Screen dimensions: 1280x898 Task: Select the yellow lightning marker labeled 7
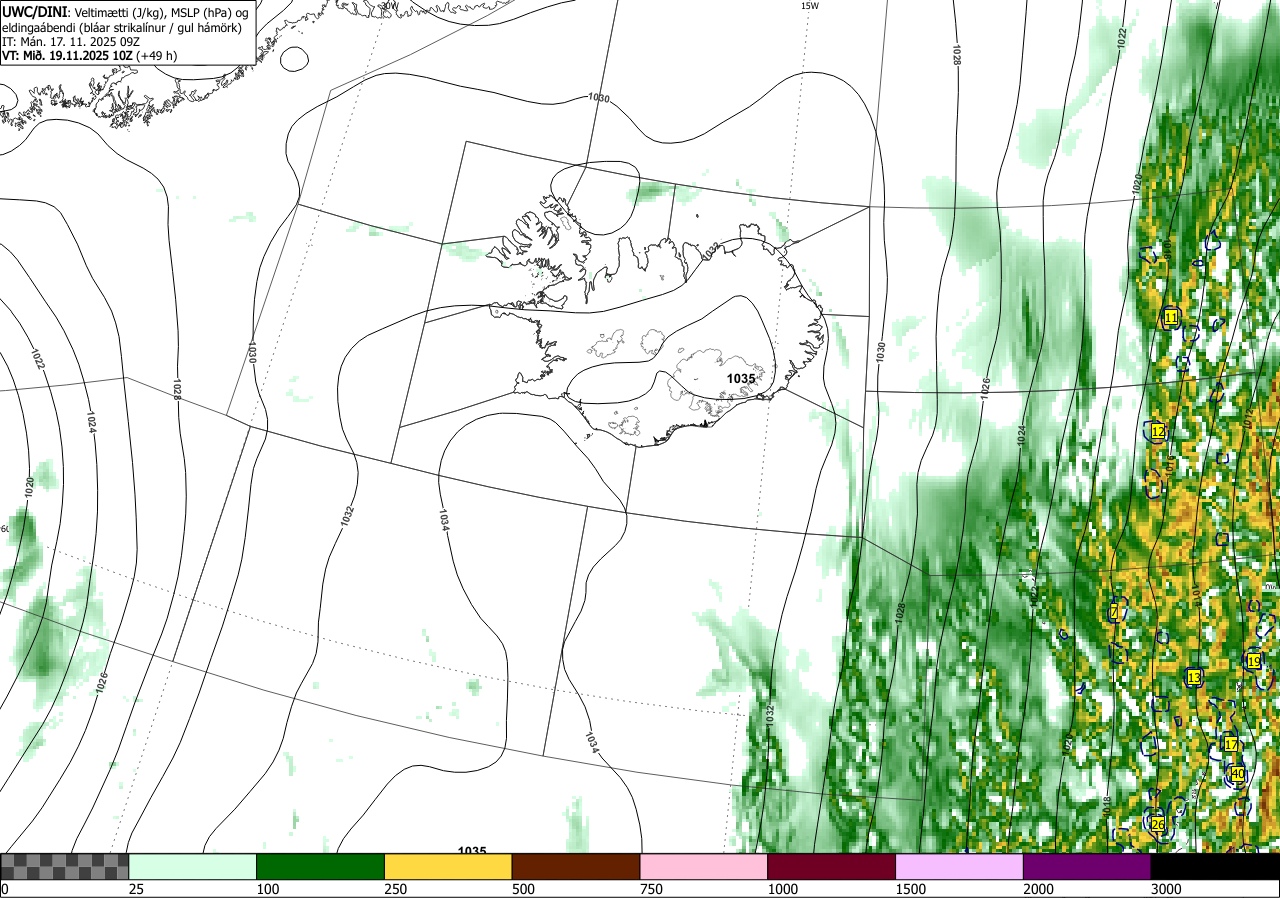1114,612
